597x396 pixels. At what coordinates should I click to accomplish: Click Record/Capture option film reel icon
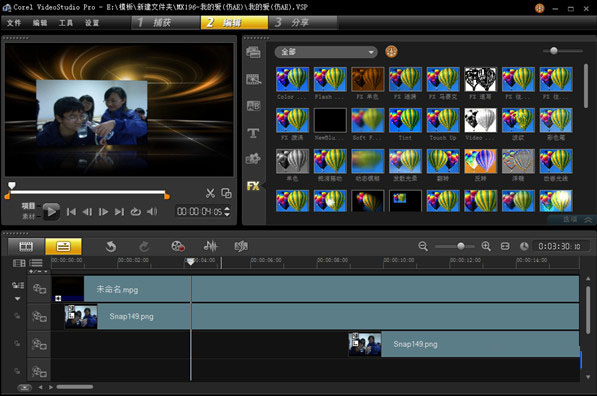click(177, 246)
